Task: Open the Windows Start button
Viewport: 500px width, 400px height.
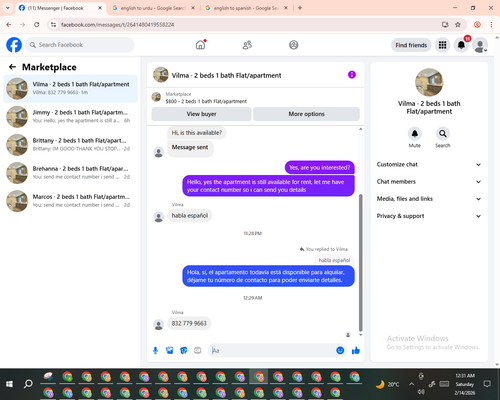Action: tap(9, 384)
